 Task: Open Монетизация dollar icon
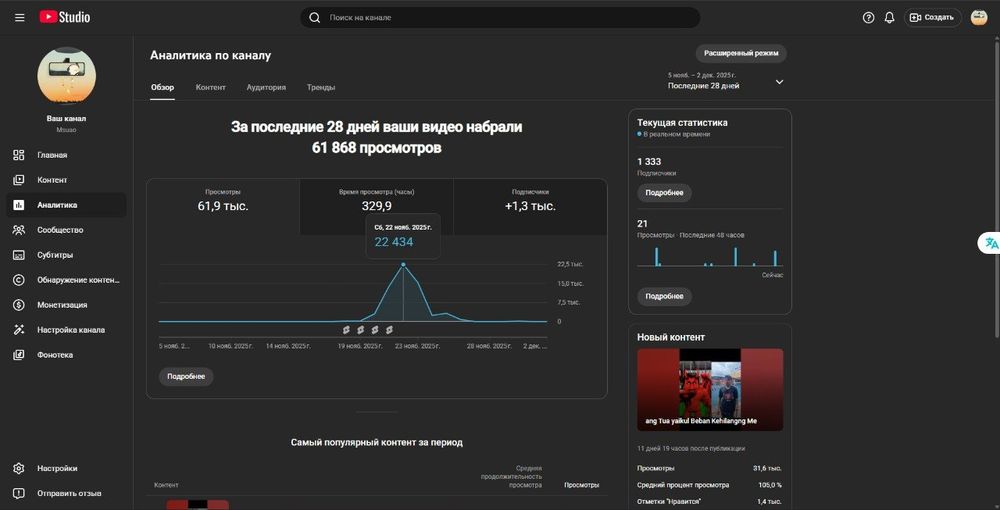click(x=18, y=305)
